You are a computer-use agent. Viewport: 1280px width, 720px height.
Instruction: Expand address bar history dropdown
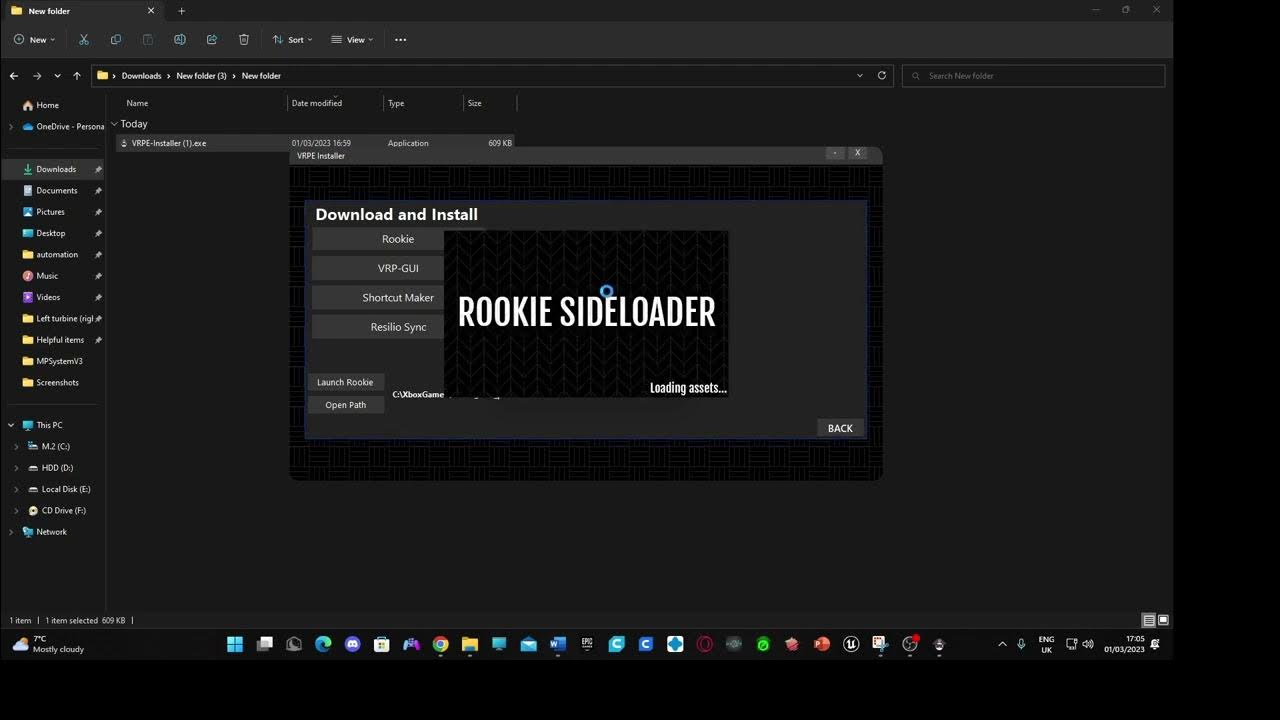[x=860, y=75]
